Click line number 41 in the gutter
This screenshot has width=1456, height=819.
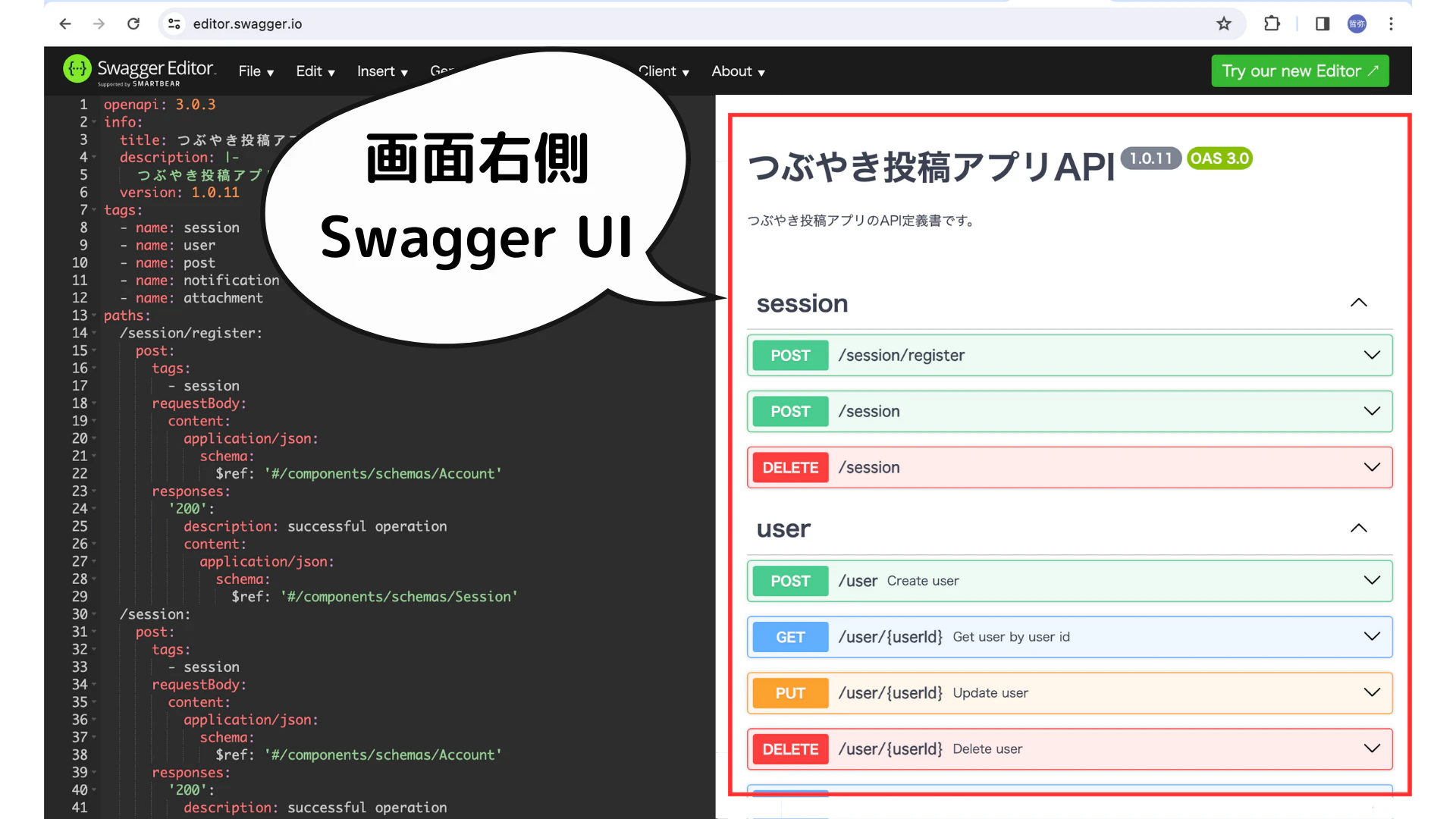pyautogui.click(x=80, y=808)
